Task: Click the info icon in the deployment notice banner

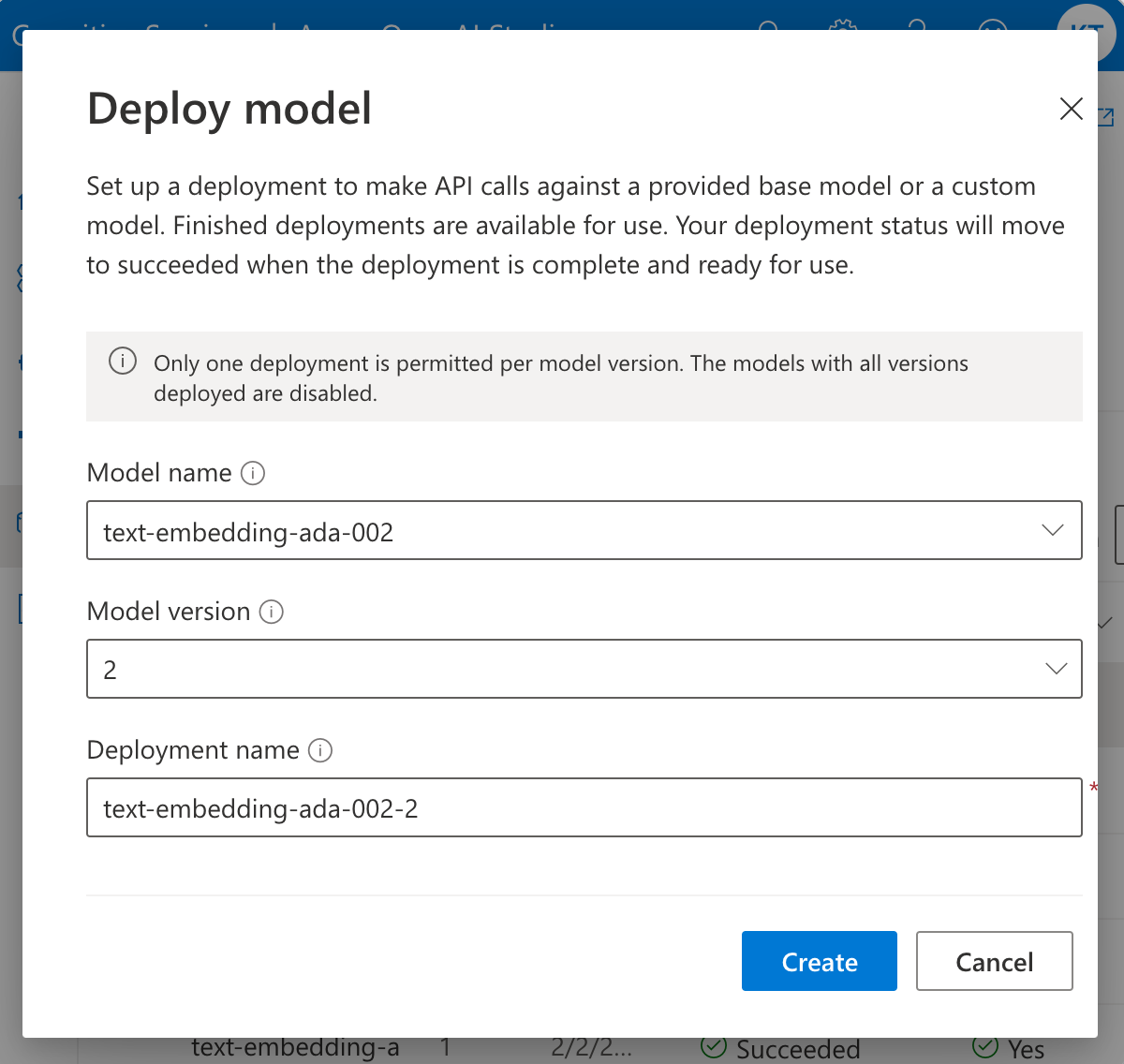Action: [x=123, y=360]
